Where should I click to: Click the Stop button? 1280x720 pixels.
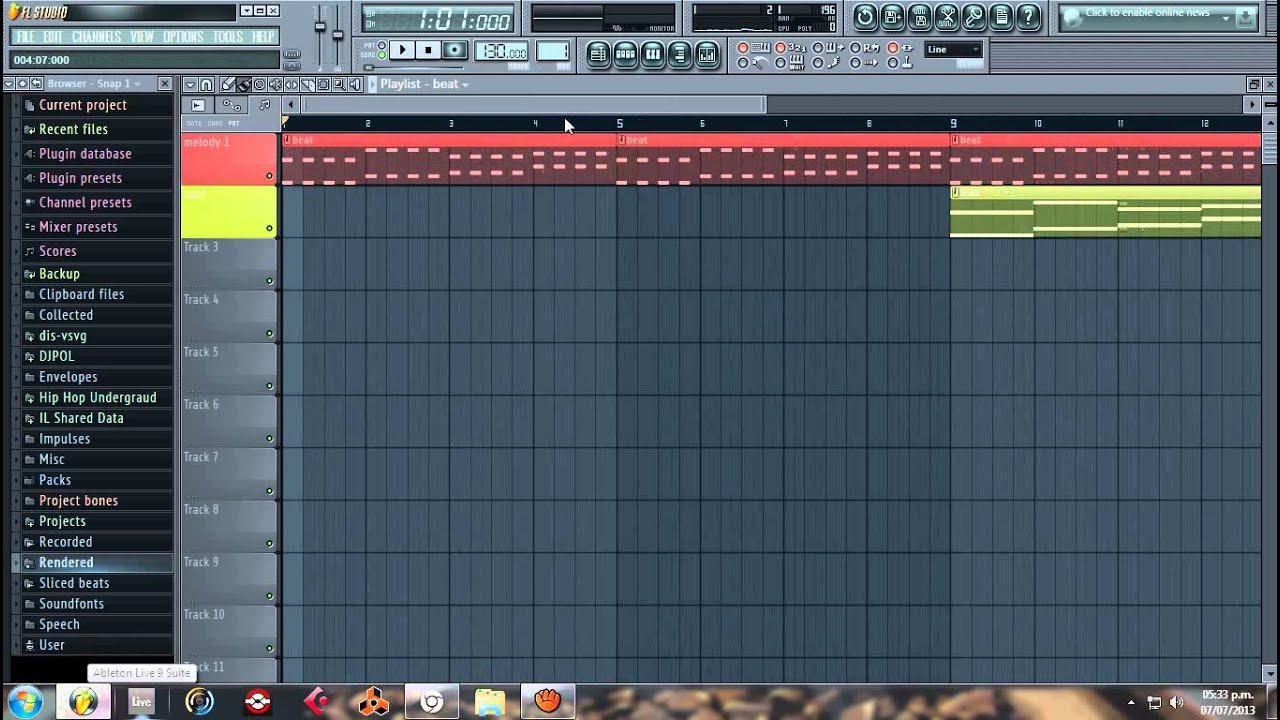click(428, 50)
